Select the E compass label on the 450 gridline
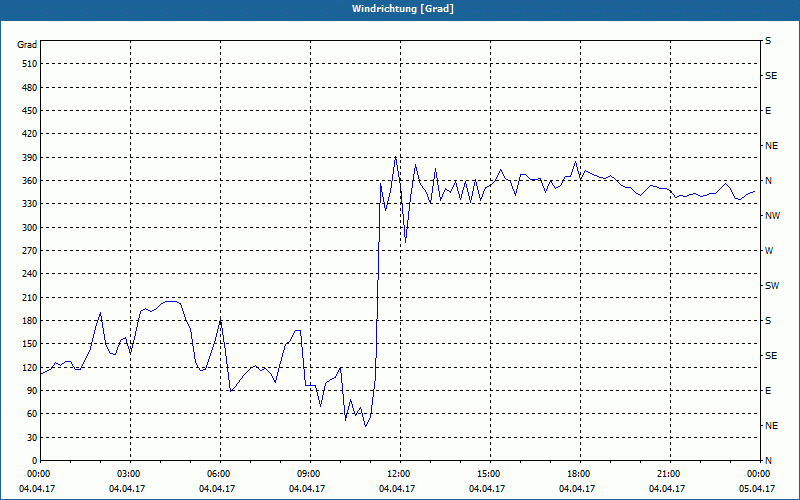 768,111
